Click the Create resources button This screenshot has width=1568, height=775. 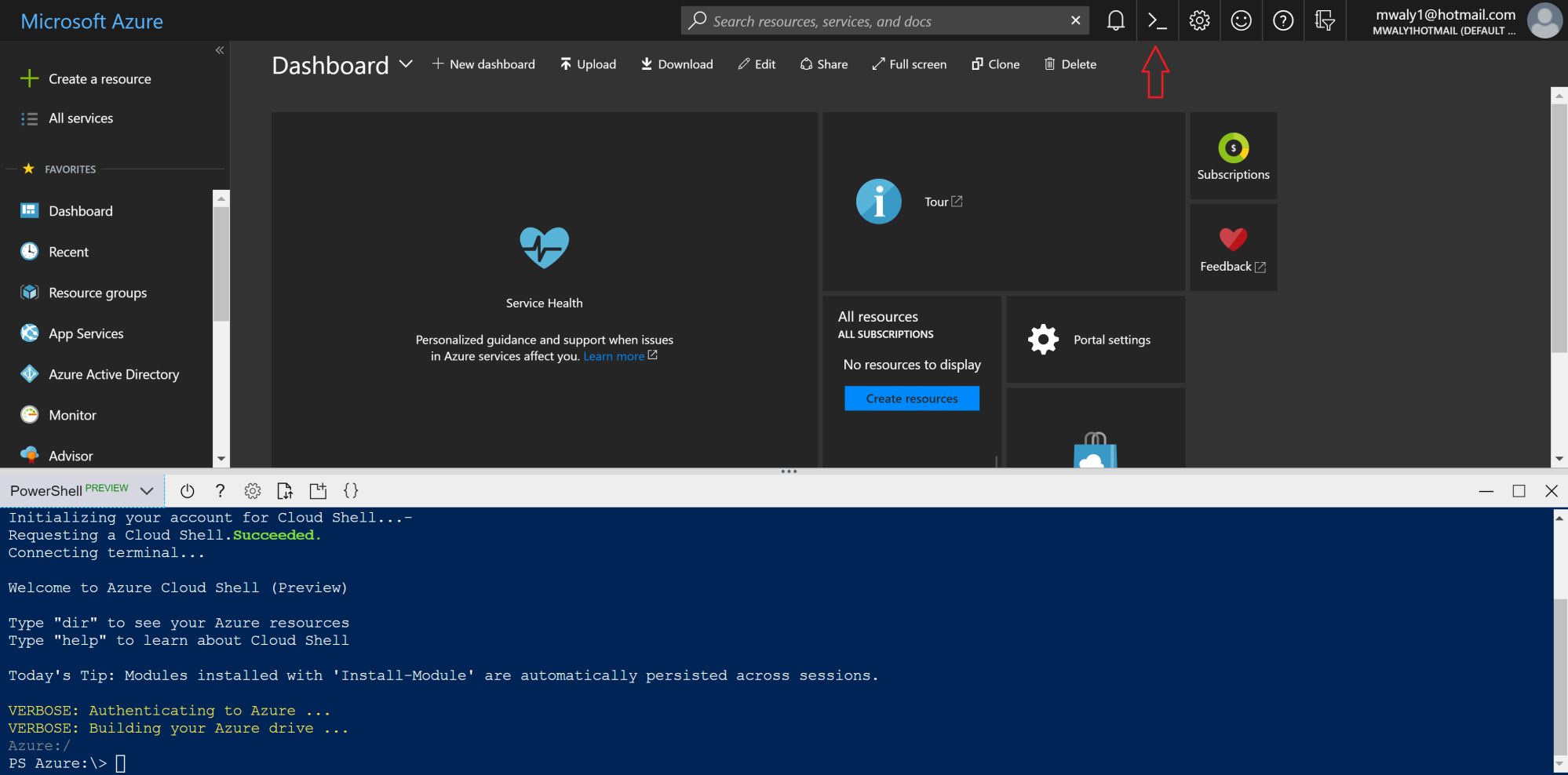912,398
